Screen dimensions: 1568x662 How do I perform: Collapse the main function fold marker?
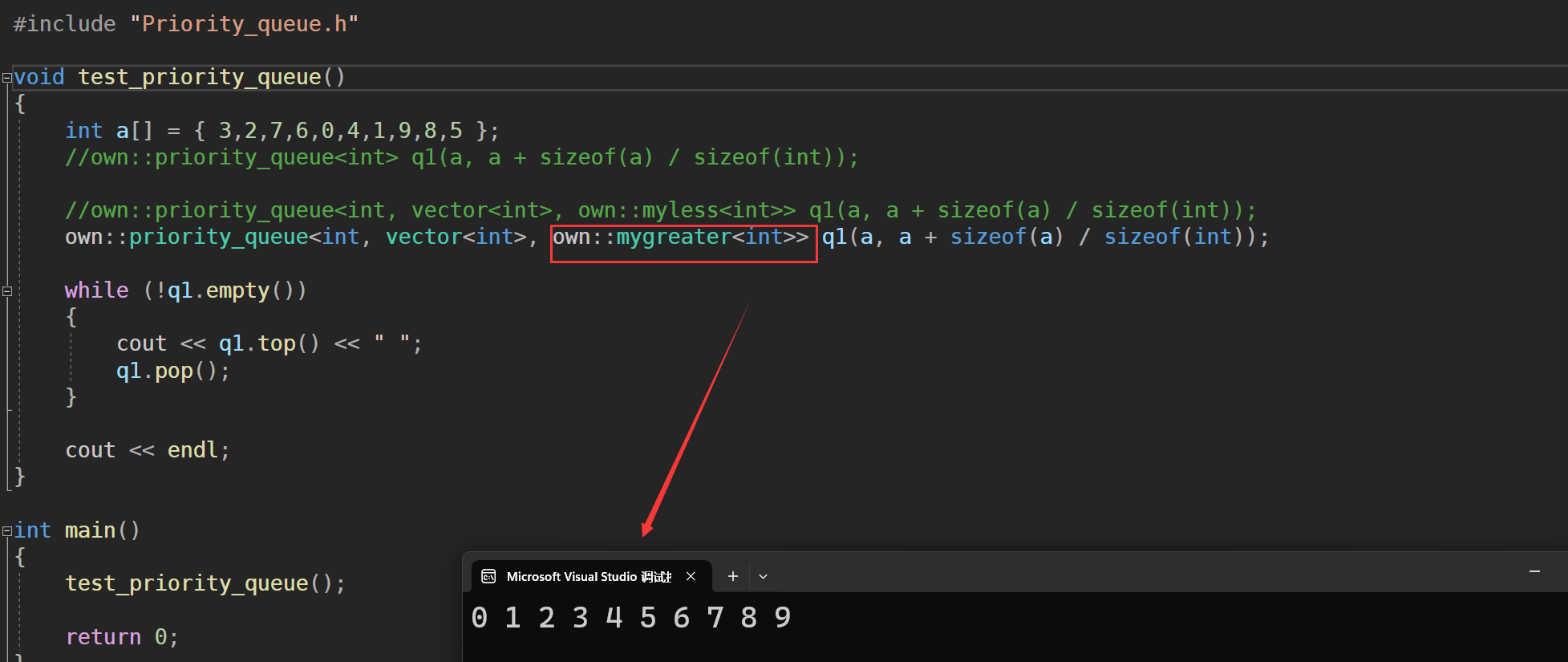click(7, 531)
